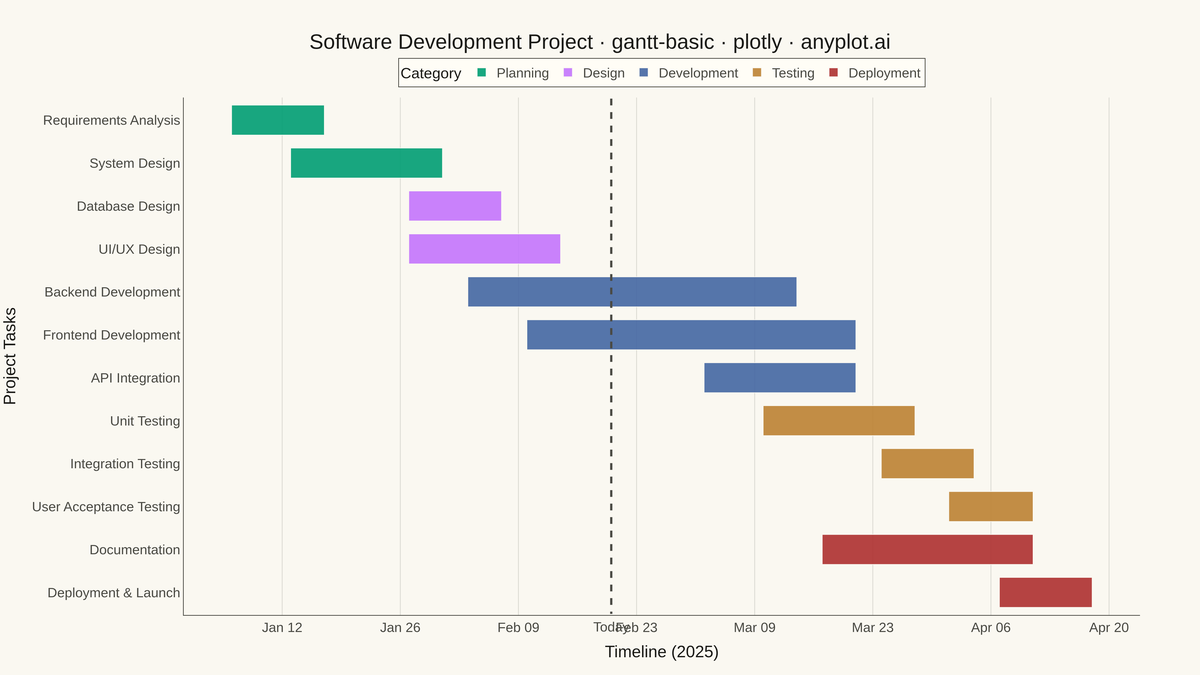Select the Backend Development bar
This screenshot has height=675, width=1200.
(x=632, y=292)
